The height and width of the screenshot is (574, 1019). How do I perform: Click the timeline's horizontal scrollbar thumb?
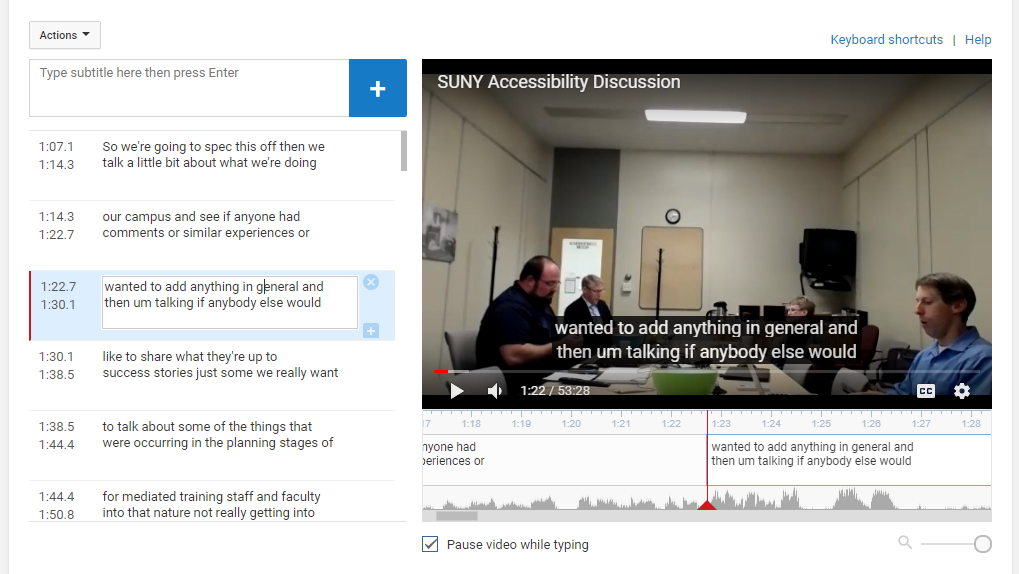(457, 516)
